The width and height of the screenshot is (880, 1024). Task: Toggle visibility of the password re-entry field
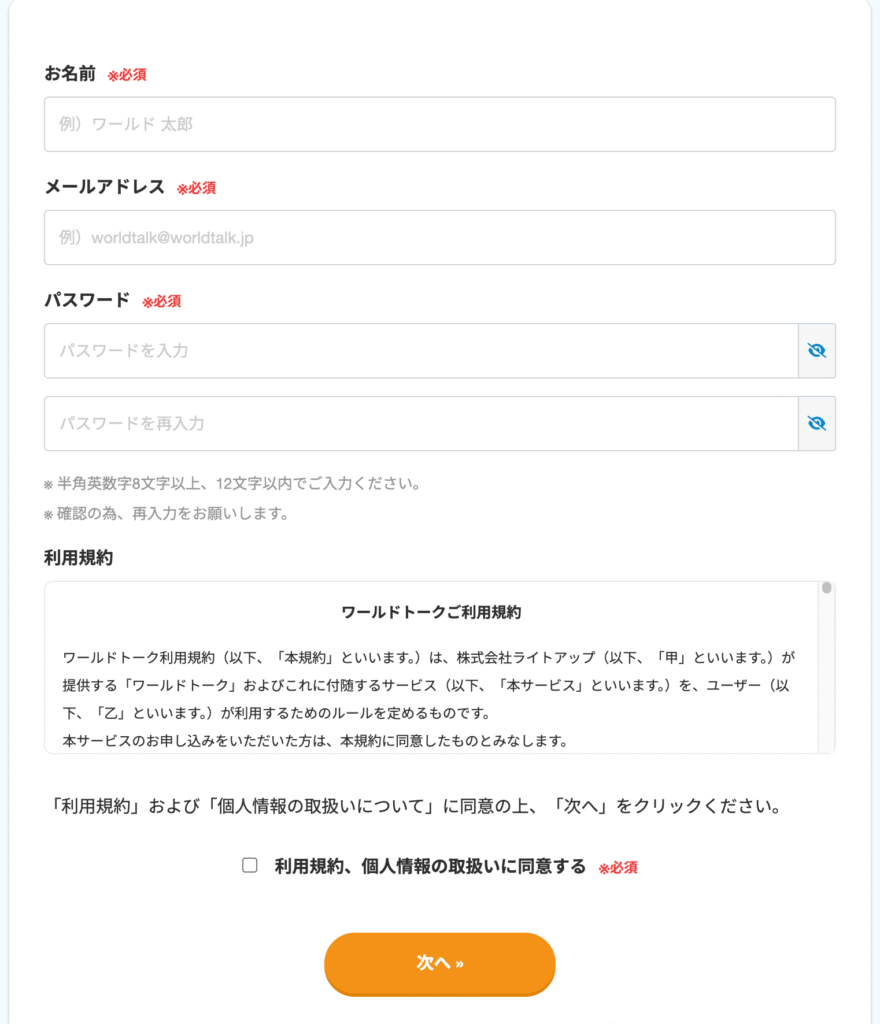click(x=817, y=423)
